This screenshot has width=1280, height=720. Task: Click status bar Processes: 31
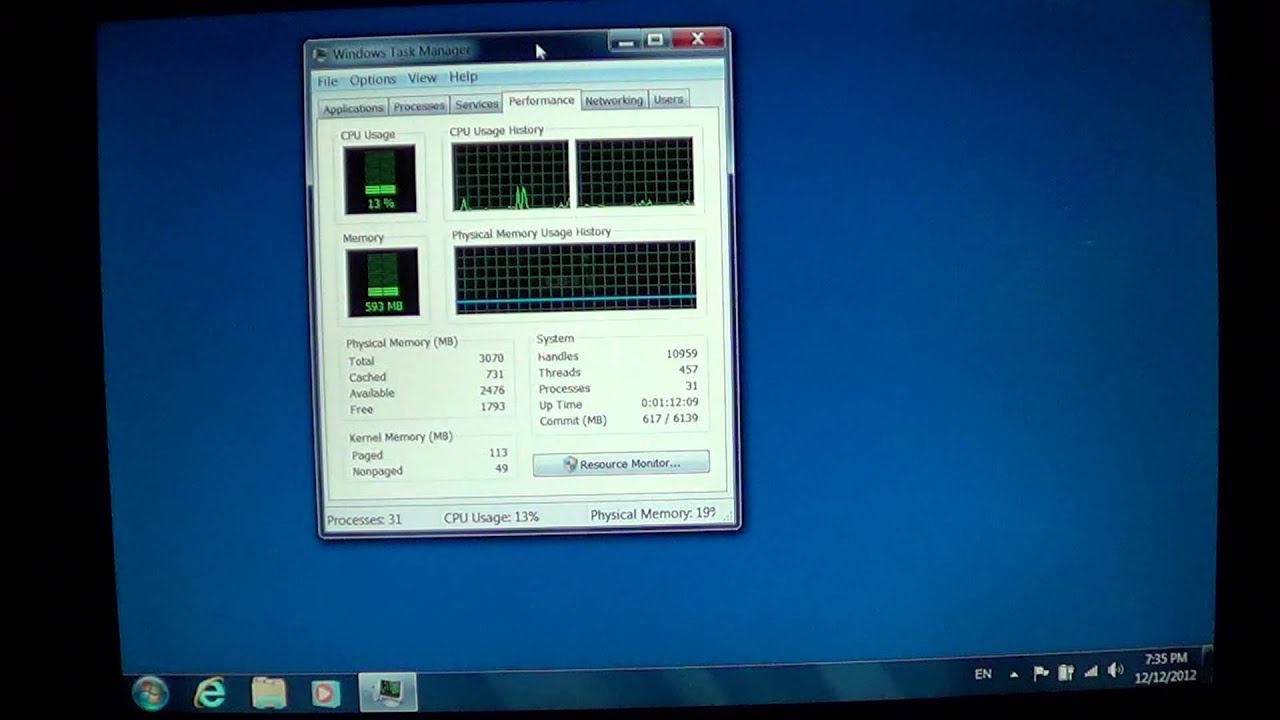click(x=364, y=519)
